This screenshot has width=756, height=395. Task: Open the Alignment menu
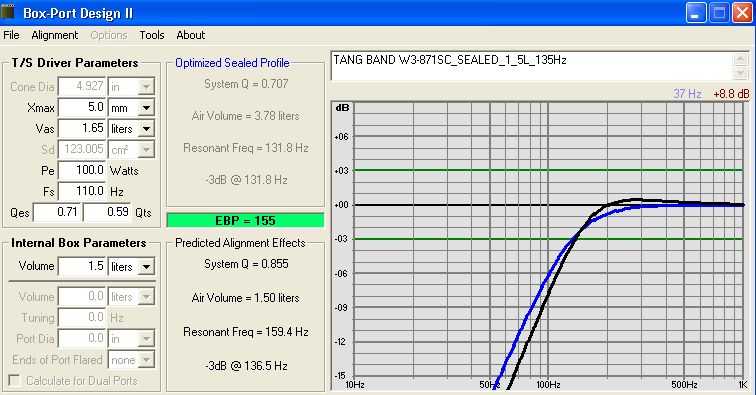point(54,35)
